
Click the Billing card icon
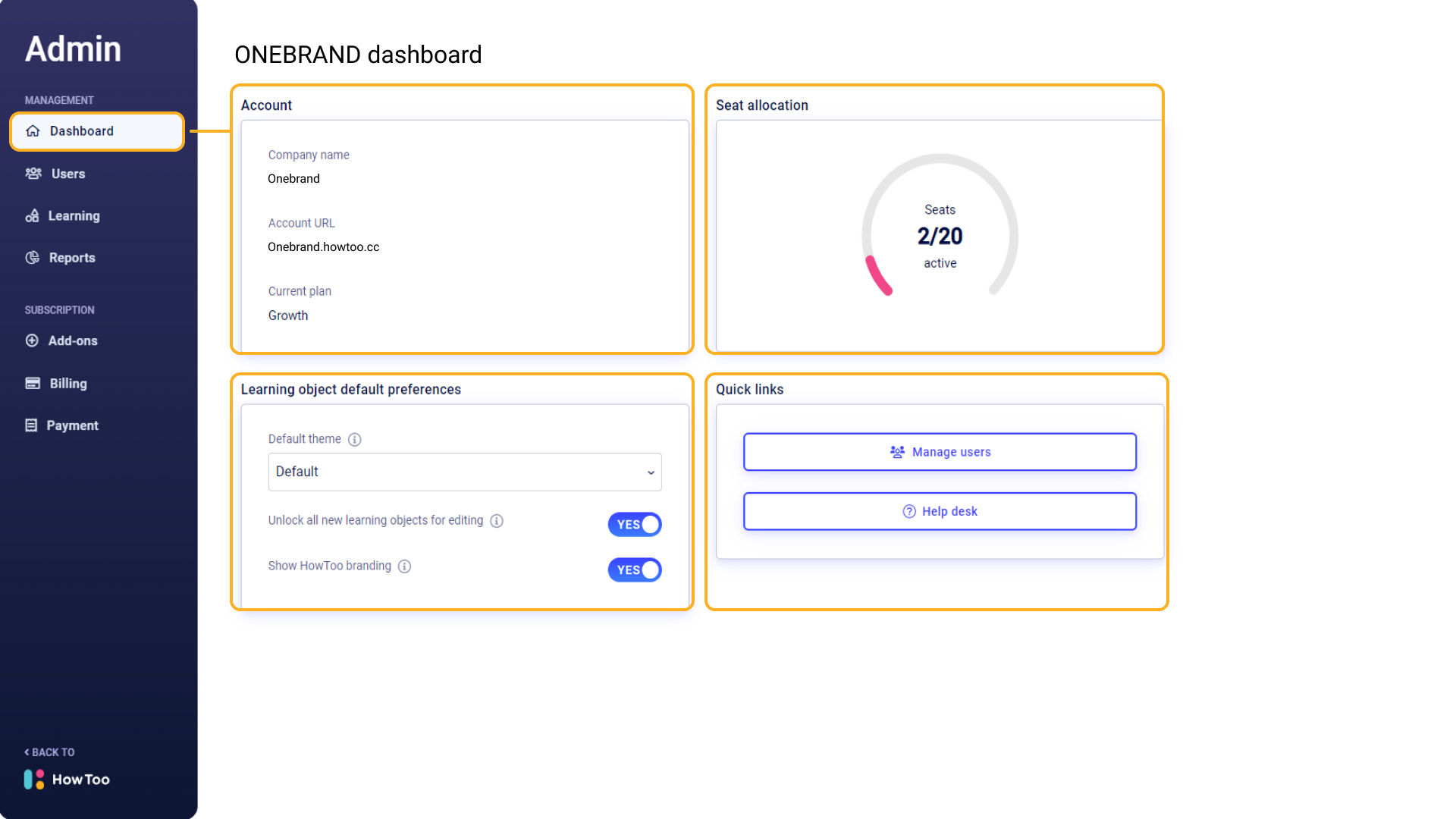[x=32, y=383]
